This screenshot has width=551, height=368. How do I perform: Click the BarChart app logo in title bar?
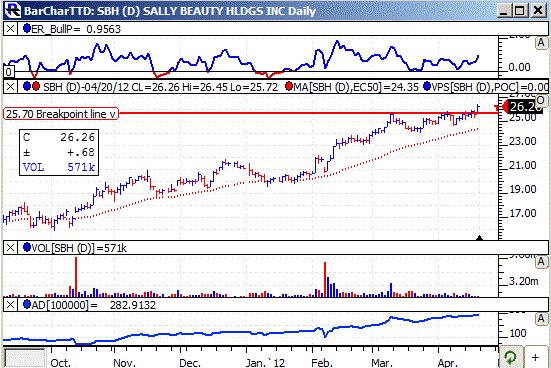coord(13,10)
